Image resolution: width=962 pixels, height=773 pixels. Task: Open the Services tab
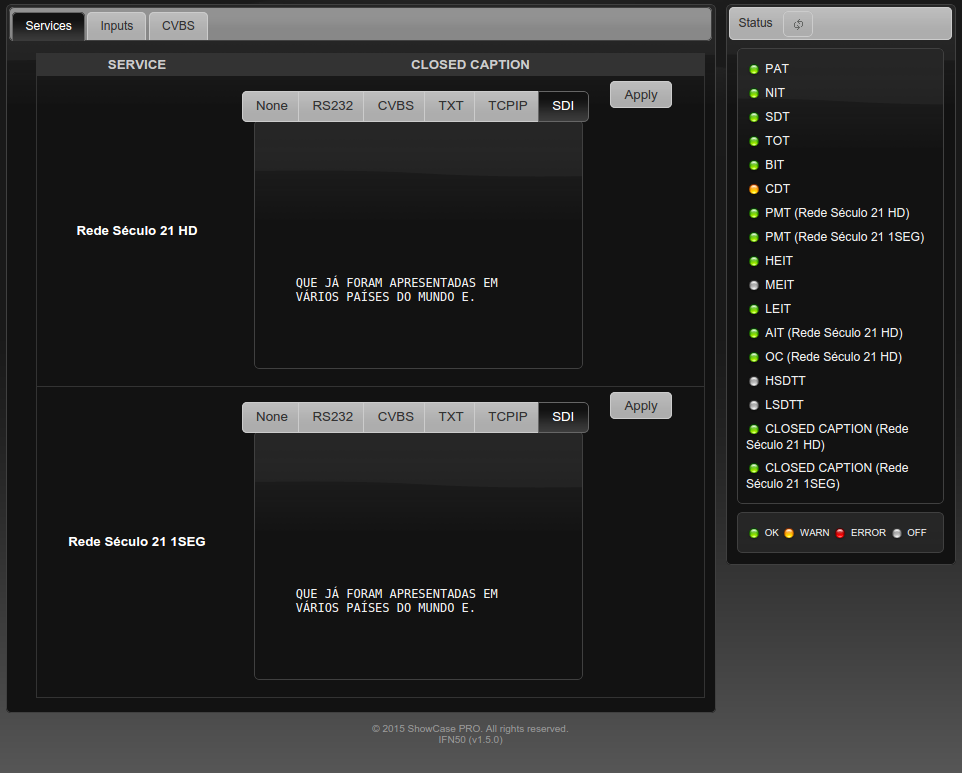[x=48, y=26]
